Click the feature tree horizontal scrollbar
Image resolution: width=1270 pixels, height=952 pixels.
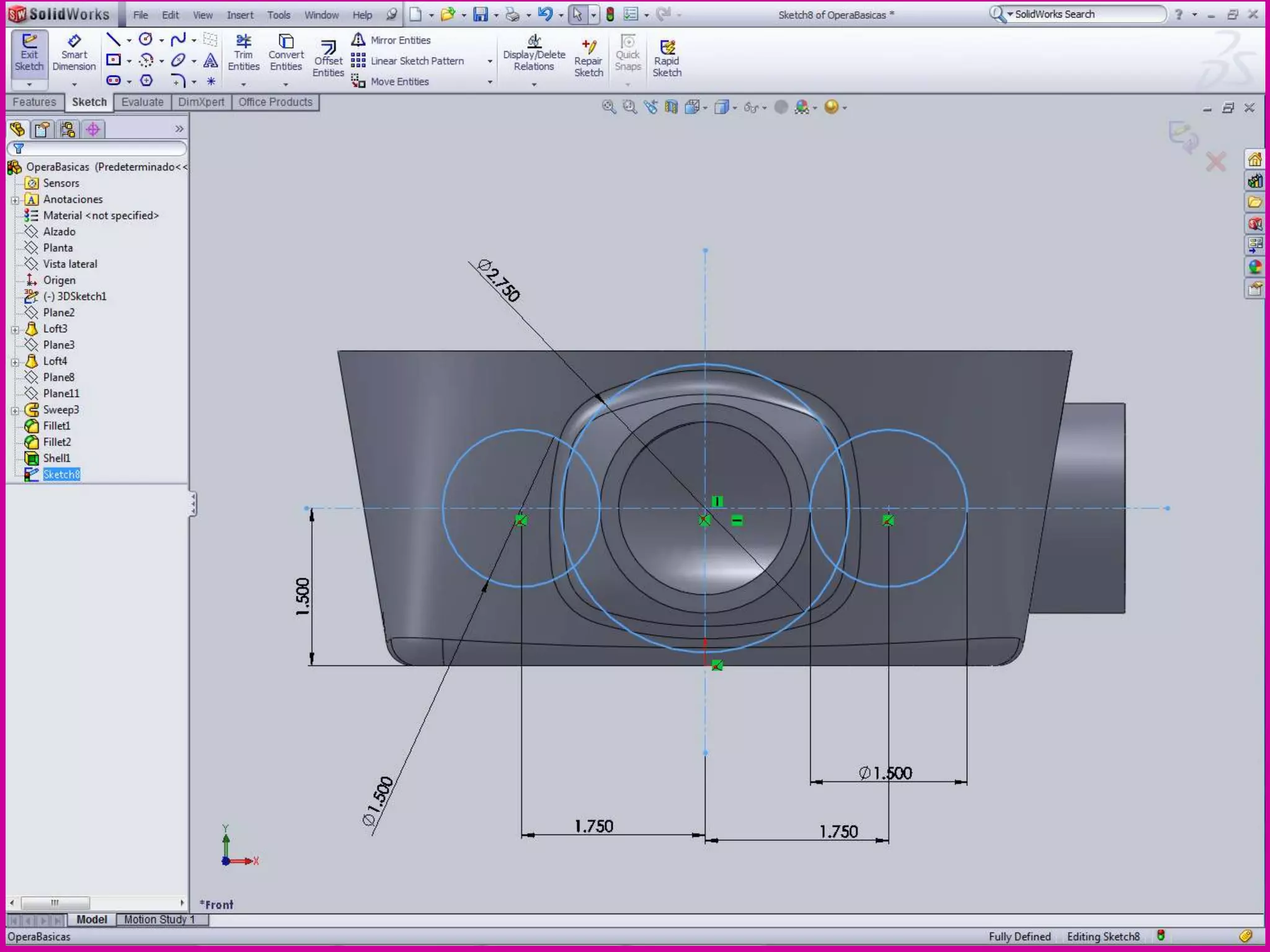tap(56, 902)
